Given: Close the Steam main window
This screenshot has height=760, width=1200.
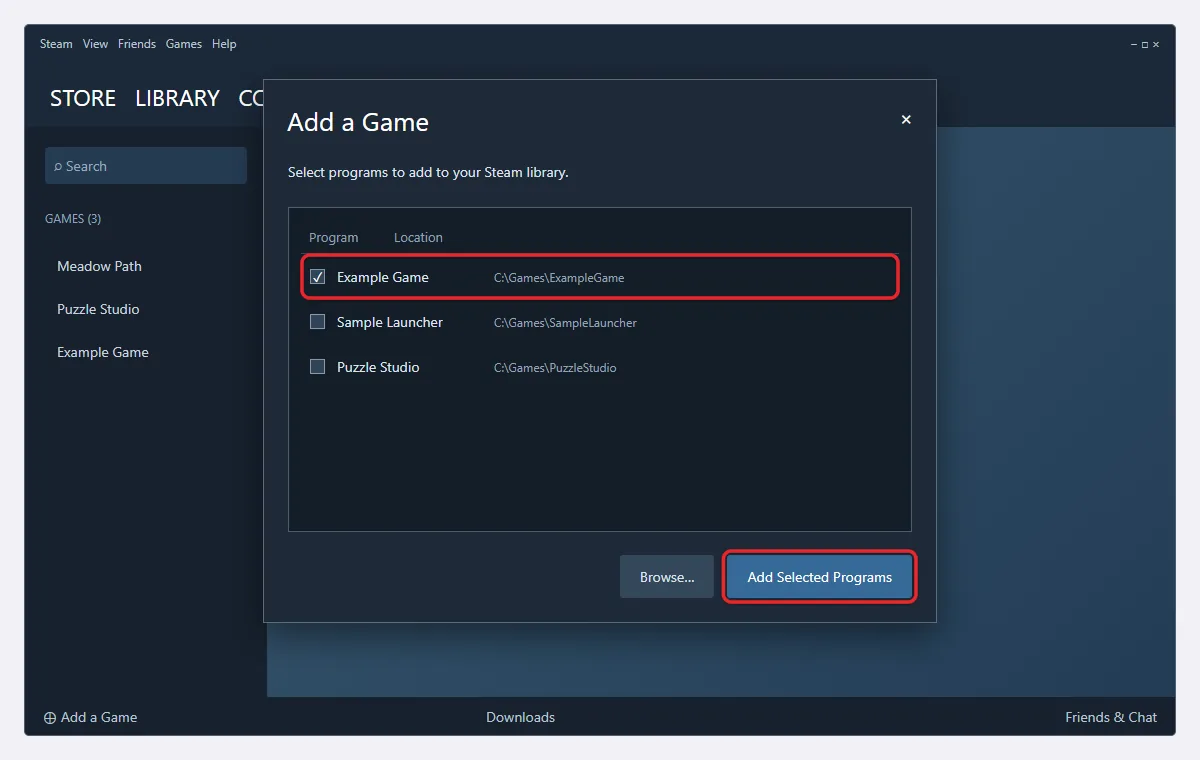Looking at the screenshot, I should (1156, 44).
